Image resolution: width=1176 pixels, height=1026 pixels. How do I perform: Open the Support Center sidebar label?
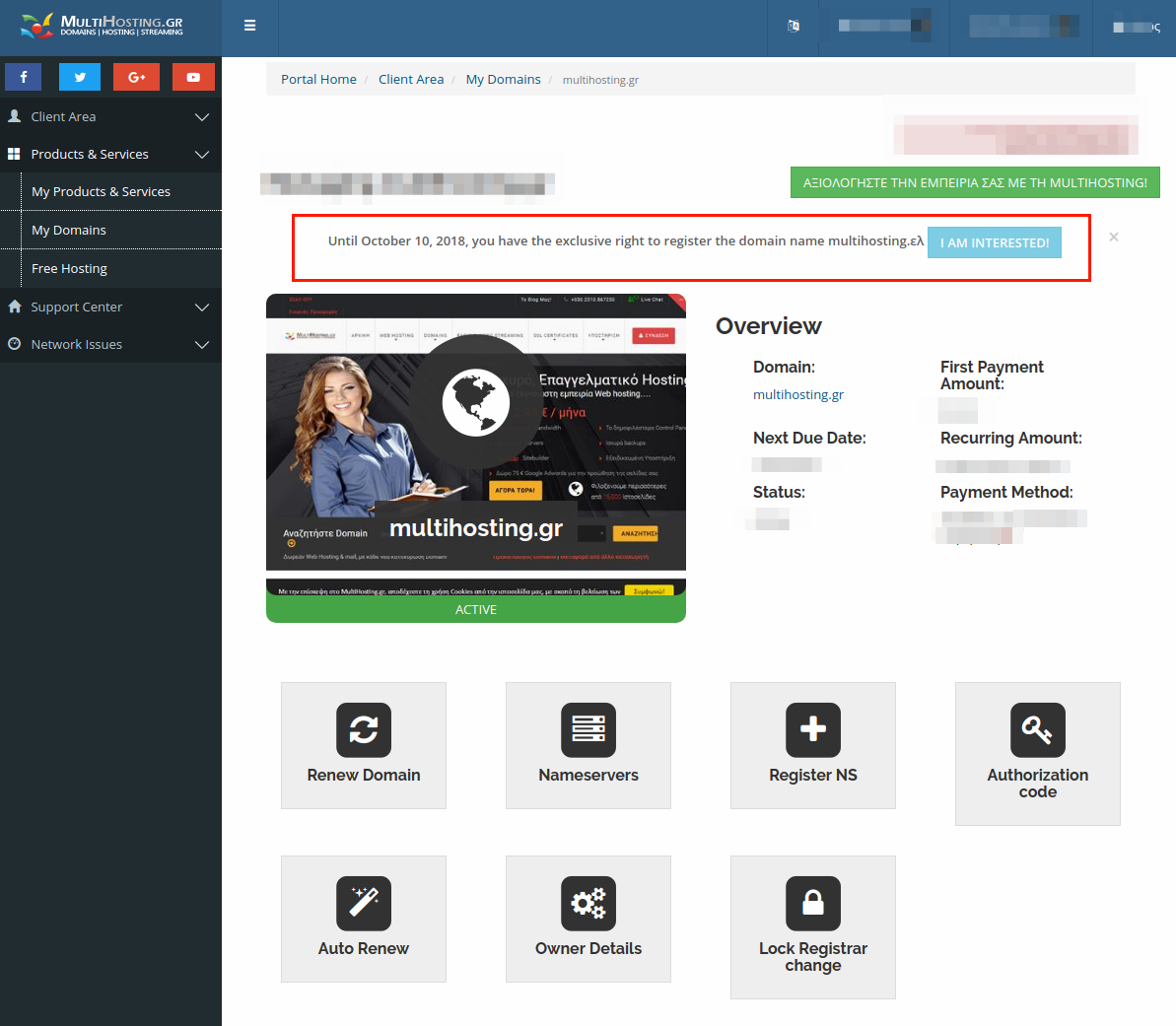tap(76, 307)
